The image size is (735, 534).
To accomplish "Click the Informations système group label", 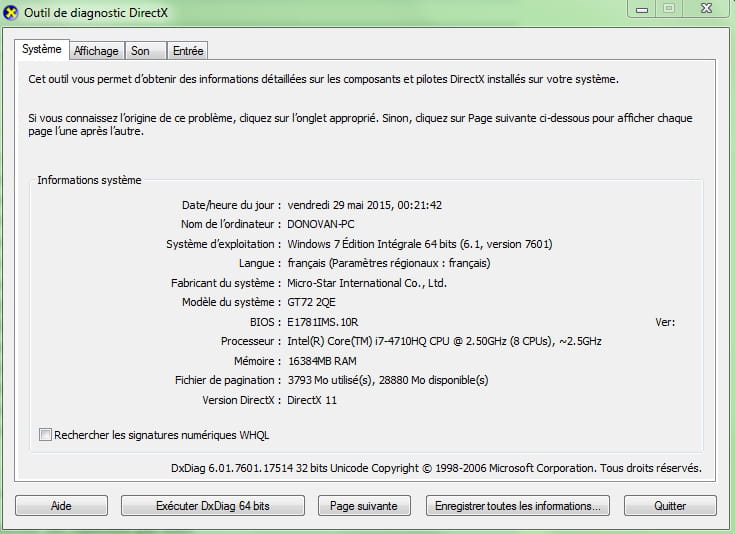I will [89, 180].
